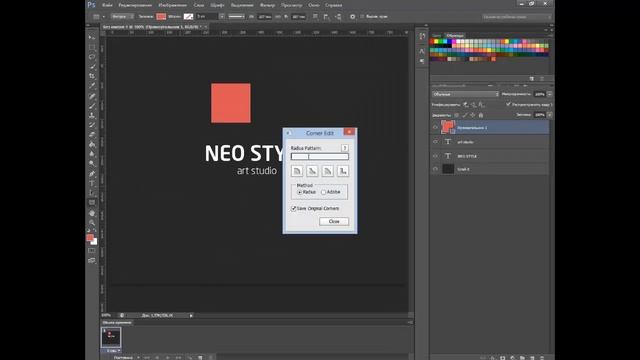Open workspace switcher dropdown

pos(517,17)
